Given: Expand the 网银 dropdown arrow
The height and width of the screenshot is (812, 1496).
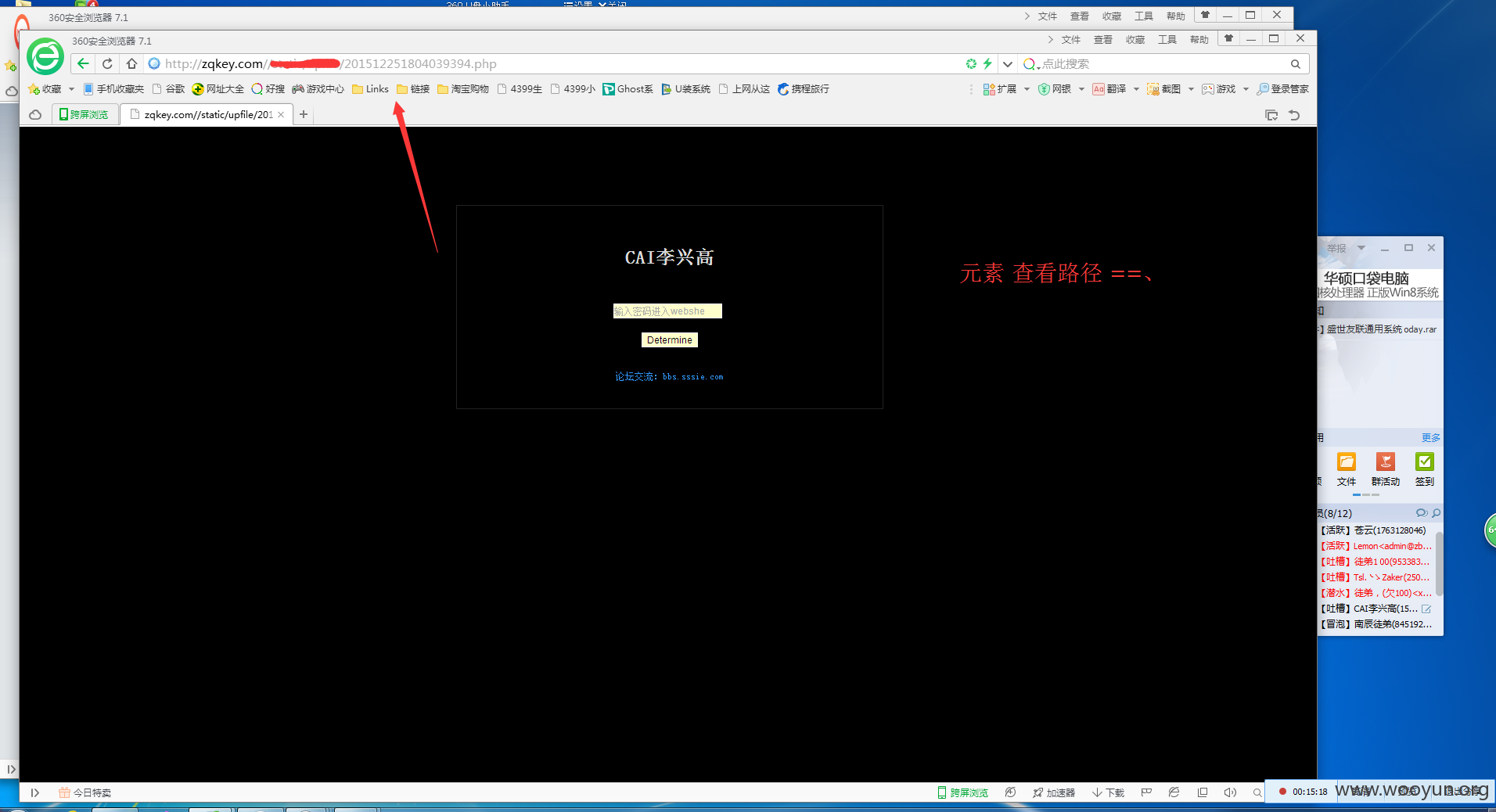Looking at the screenshot, I should 1081,89.
